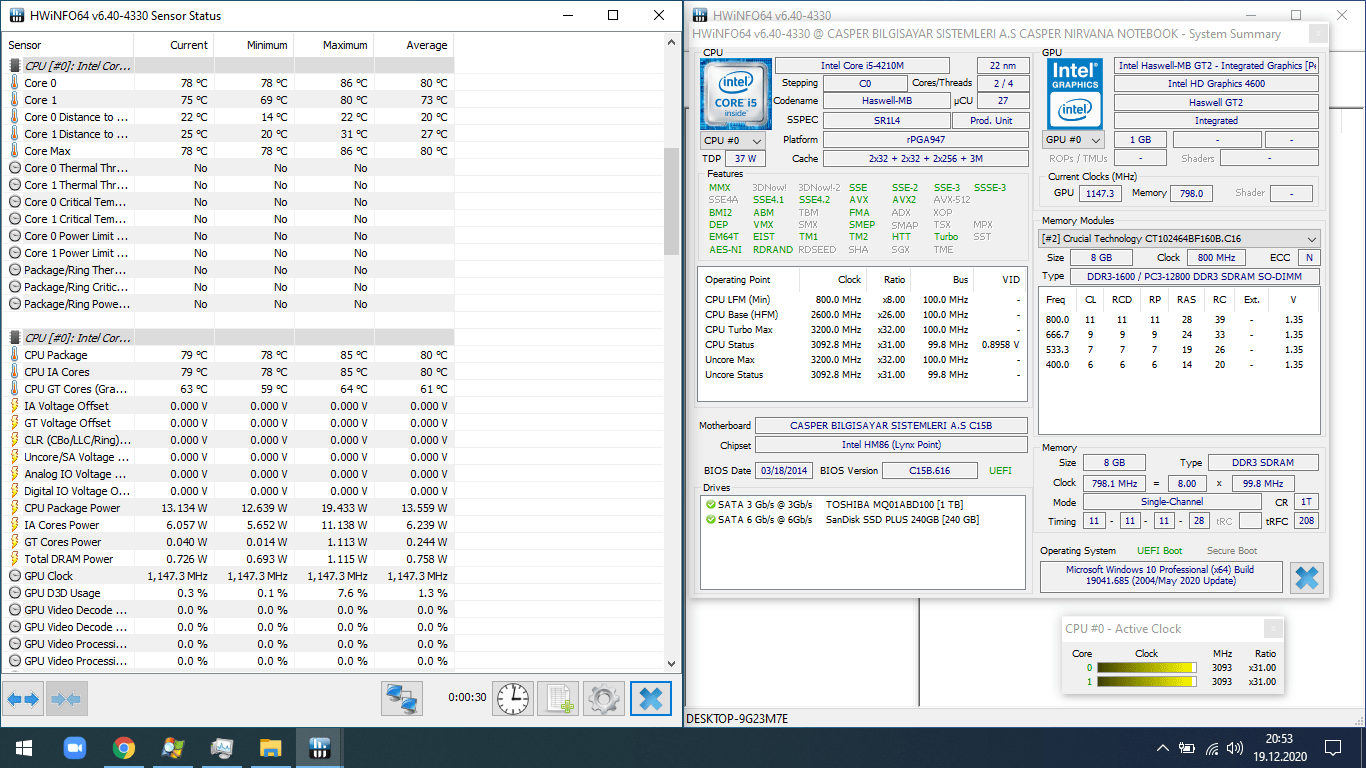Click the Intel Graphics logo
The image size is (1366, 768).
click(x=1075, y=94)
